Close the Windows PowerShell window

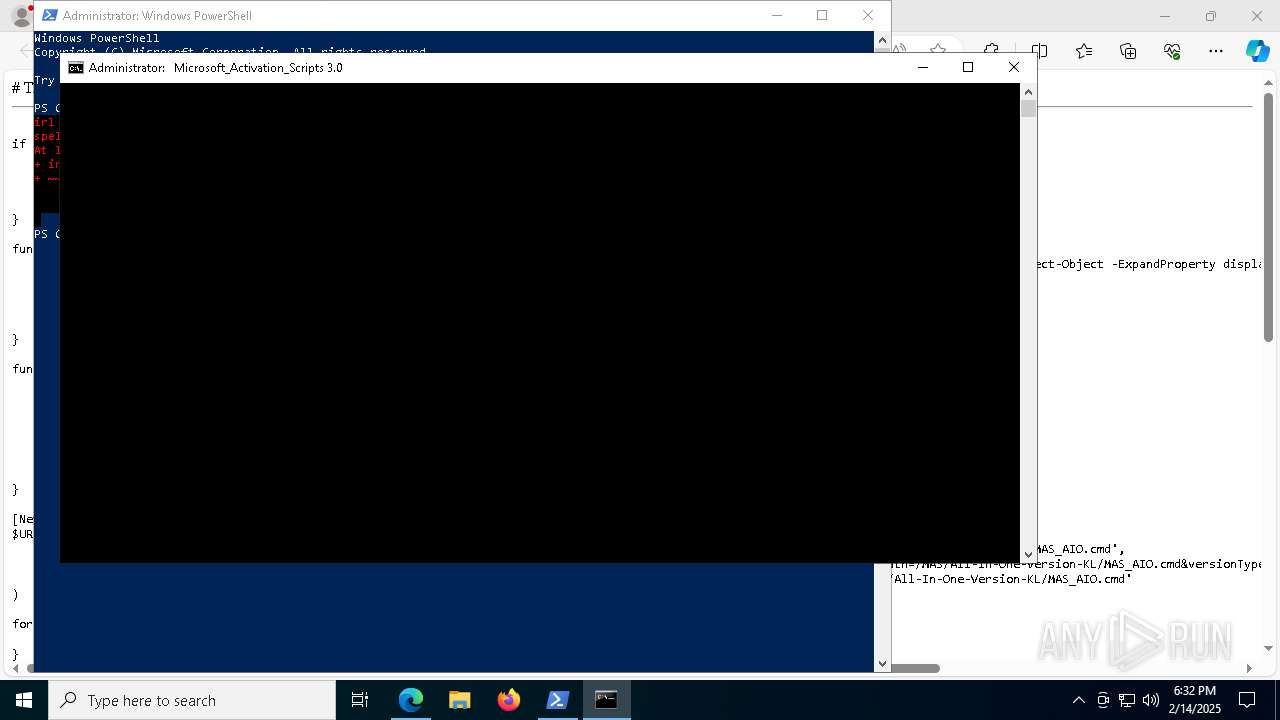[x=868, y=15]
